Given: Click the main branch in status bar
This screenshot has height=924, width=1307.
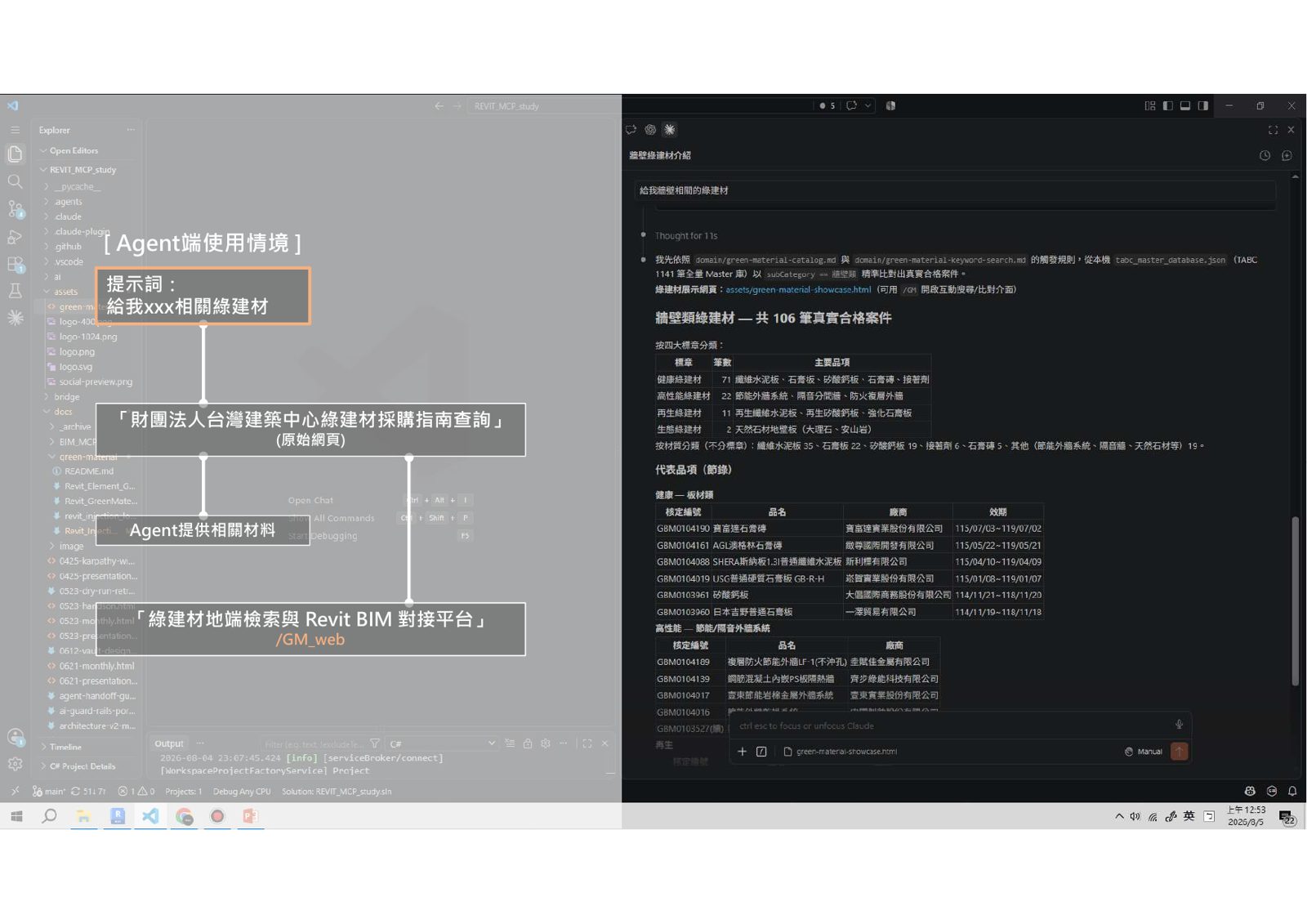Looking at the screenshot, I should tap(48, 791).
